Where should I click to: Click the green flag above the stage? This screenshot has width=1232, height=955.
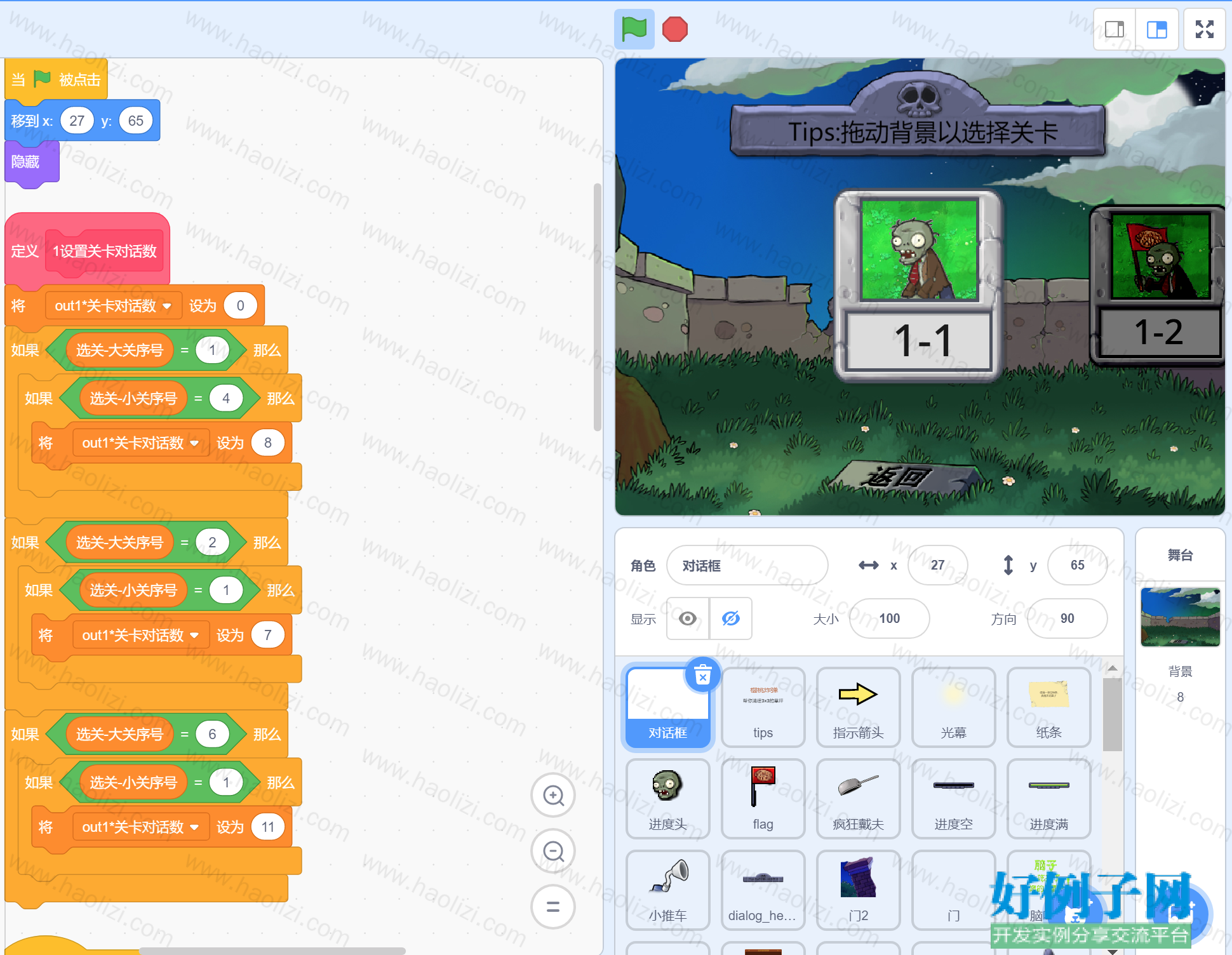tap(634, 29)
